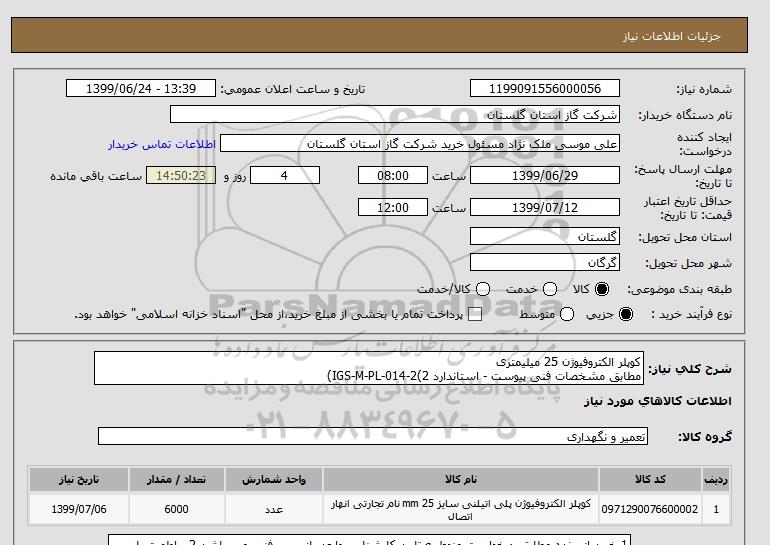Viewport: 770px width, 545px height.
Task: Toggle the اسناد خزانه اسلامی payment checkbox
Action: pos(475,315)
